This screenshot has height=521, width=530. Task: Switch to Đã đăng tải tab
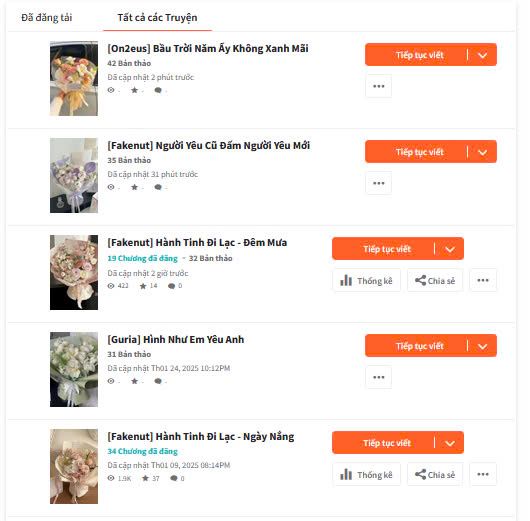point(47,18)
